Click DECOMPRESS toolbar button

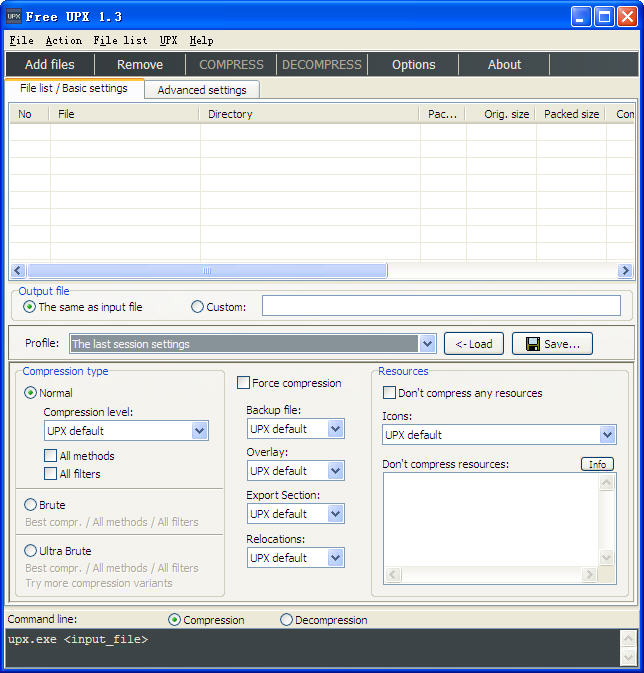coord(322,64)
